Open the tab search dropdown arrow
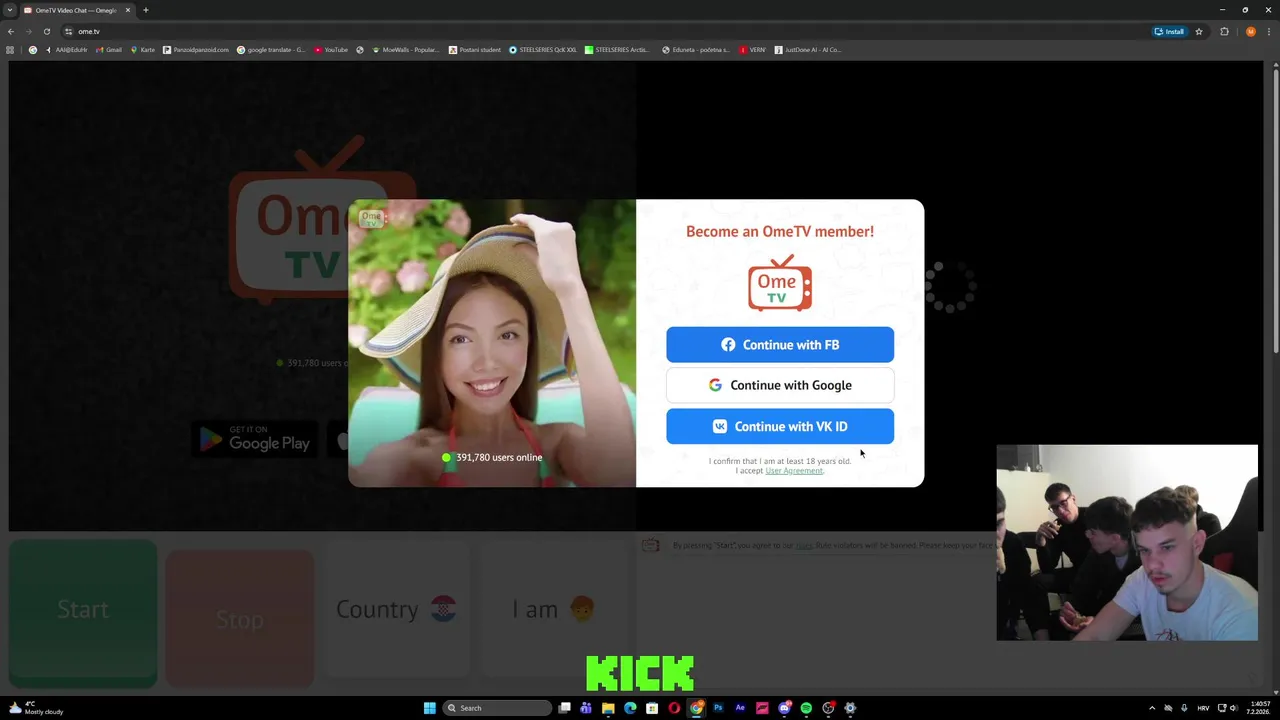This screenshot has width=1280, height=720. pyautogui.click(x=10, y=10)
